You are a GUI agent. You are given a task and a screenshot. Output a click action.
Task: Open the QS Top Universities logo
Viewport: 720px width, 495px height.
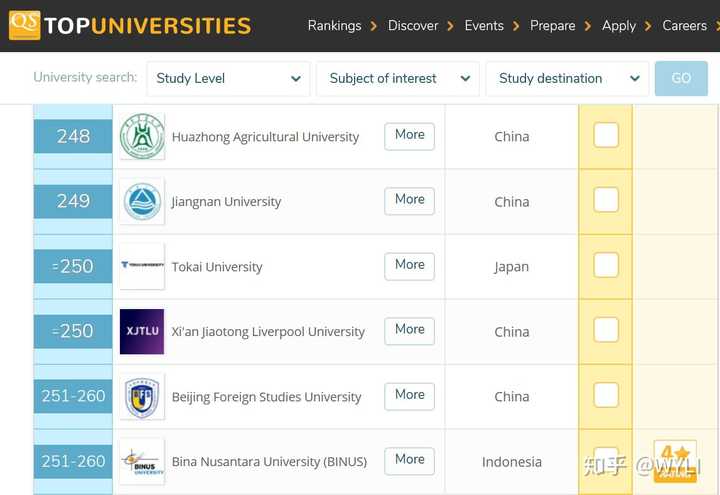coord(130,25)
